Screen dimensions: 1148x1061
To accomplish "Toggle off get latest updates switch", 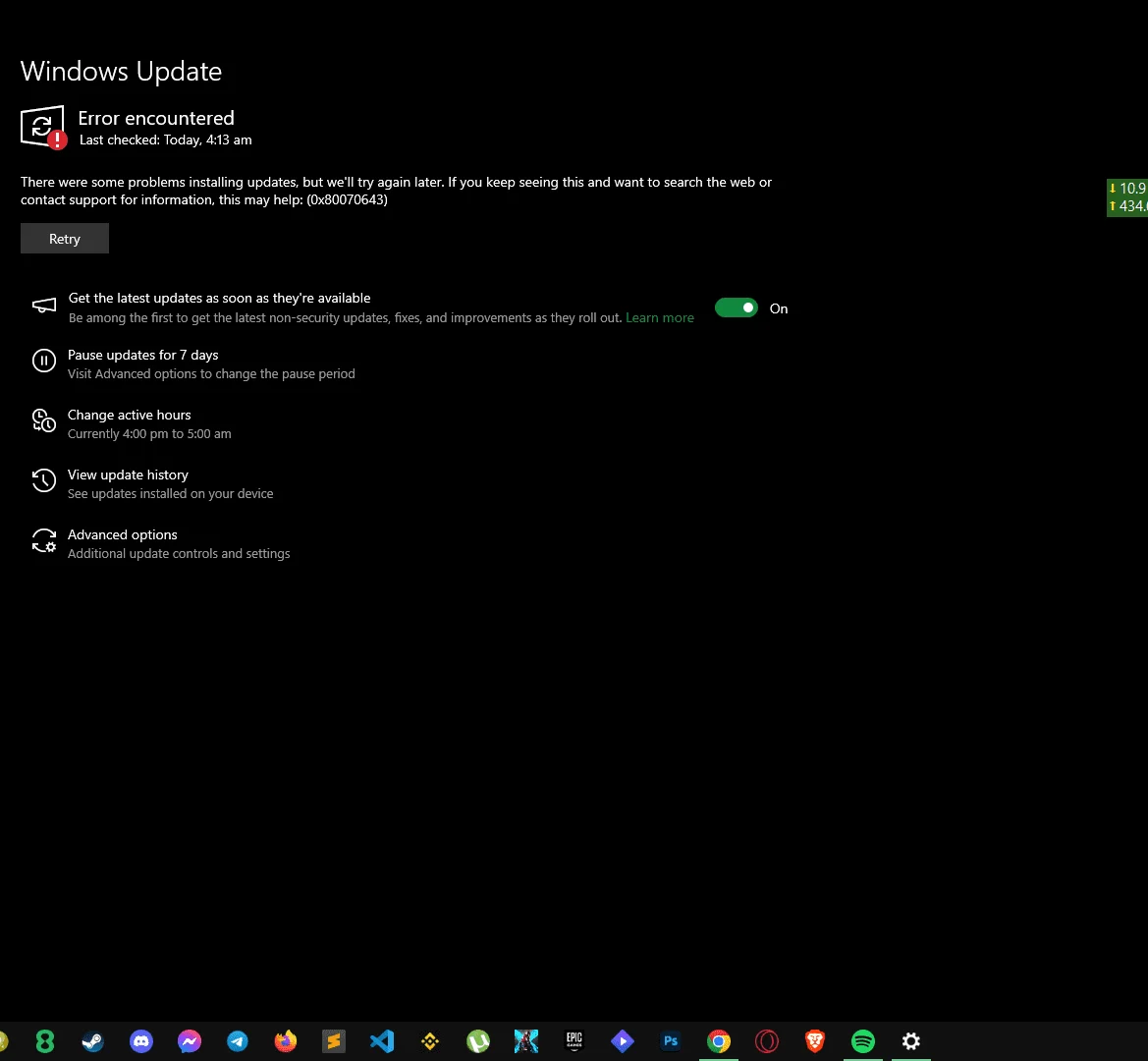I will point(736,308).
